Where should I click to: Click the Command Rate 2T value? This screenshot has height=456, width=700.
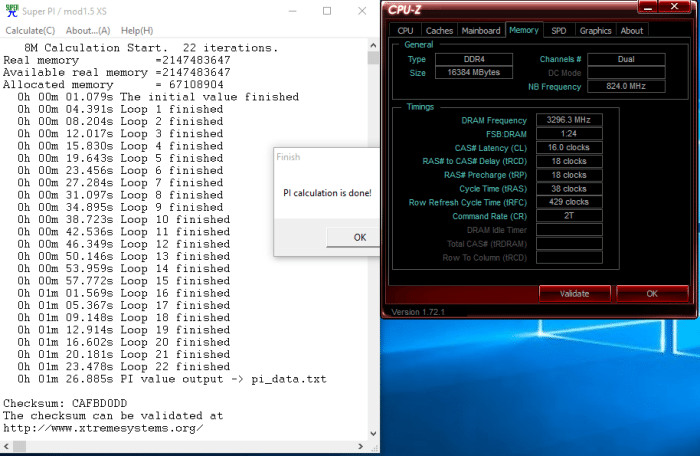(569, 216)
